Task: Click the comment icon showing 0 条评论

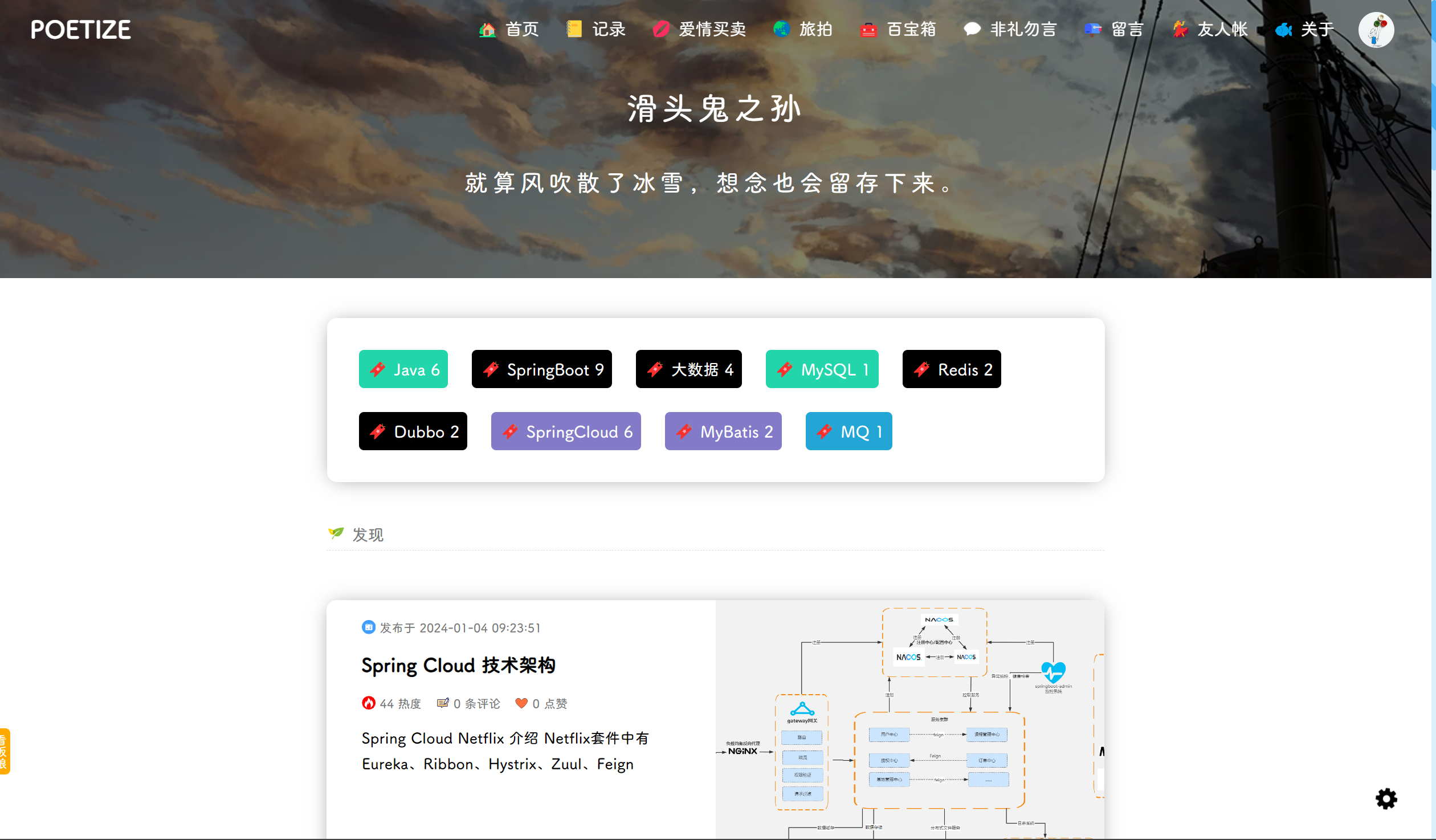Action: point(443,703)
